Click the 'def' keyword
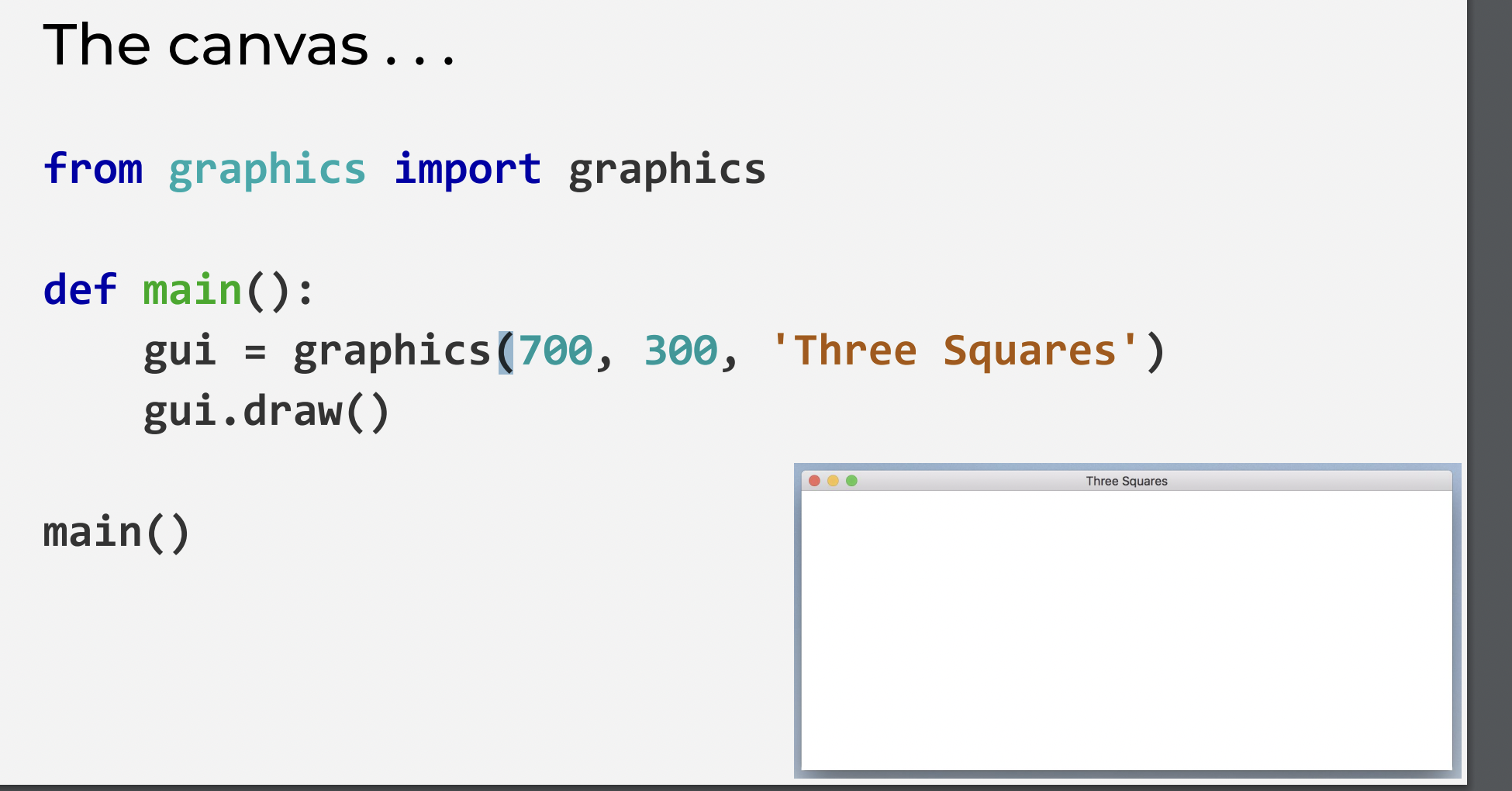The width and height of the screenshot is (1512, 791). click(80, 289)
